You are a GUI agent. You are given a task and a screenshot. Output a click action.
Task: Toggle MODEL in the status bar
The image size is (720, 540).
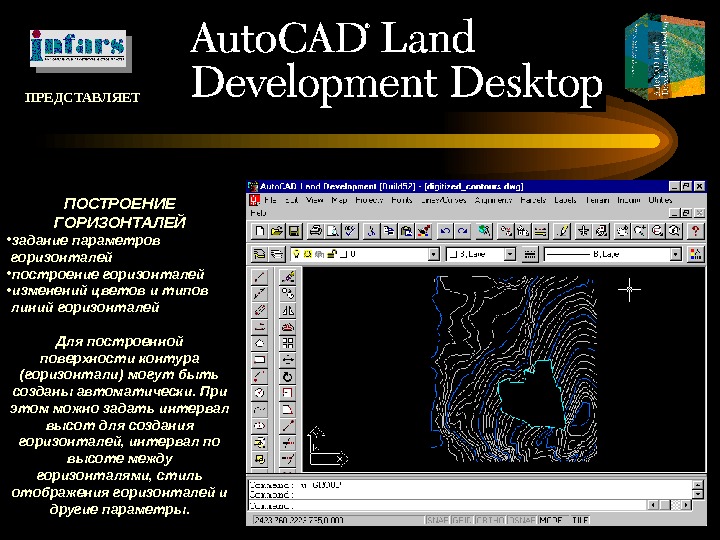tap(551, 520)
